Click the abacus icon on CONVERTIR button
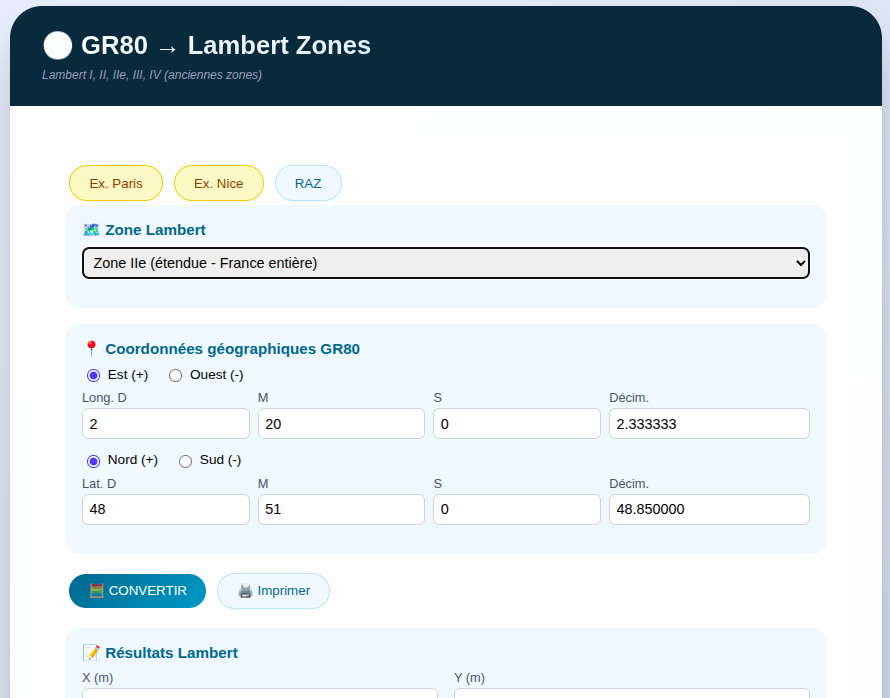The image size is (890, 698). (x=96, y=591)
